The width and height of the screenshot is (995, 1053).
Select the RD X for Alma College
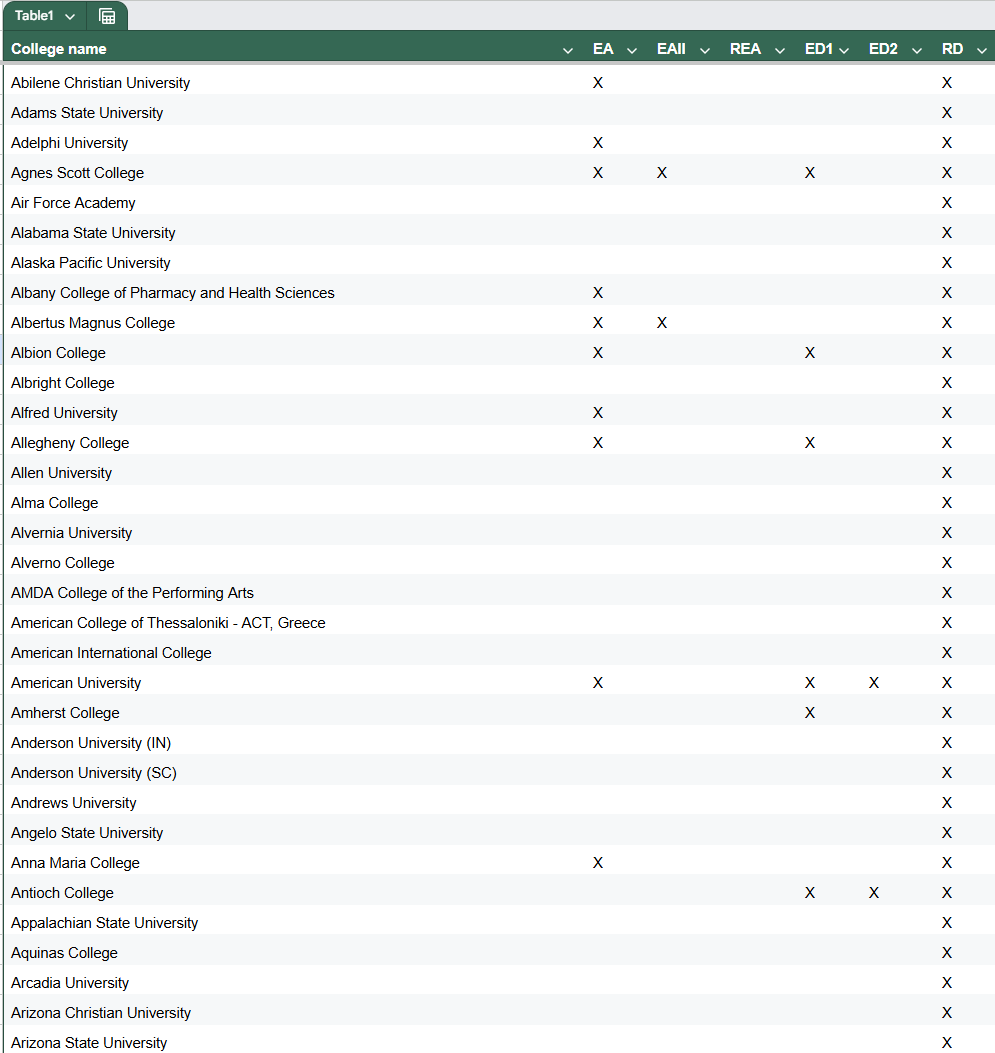click(947, 503)
